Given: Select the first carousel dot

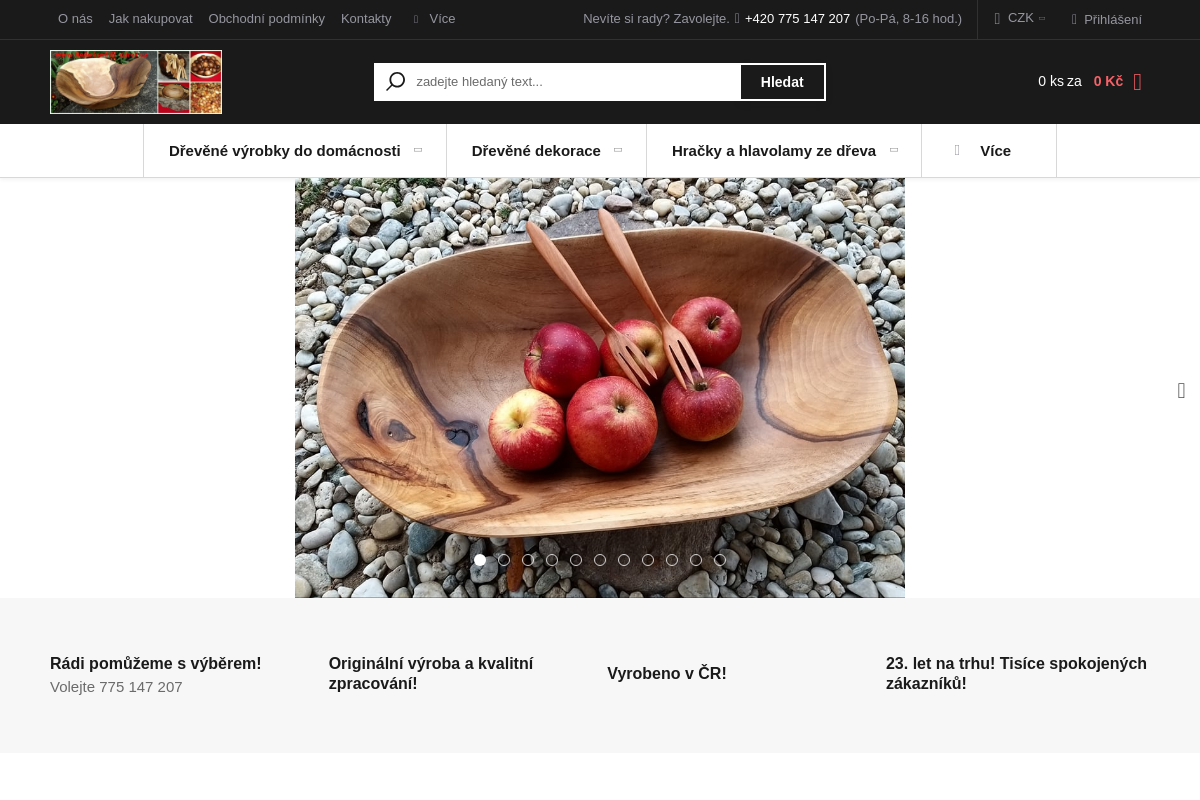Looking at the screenshot, I should [480, 560].
